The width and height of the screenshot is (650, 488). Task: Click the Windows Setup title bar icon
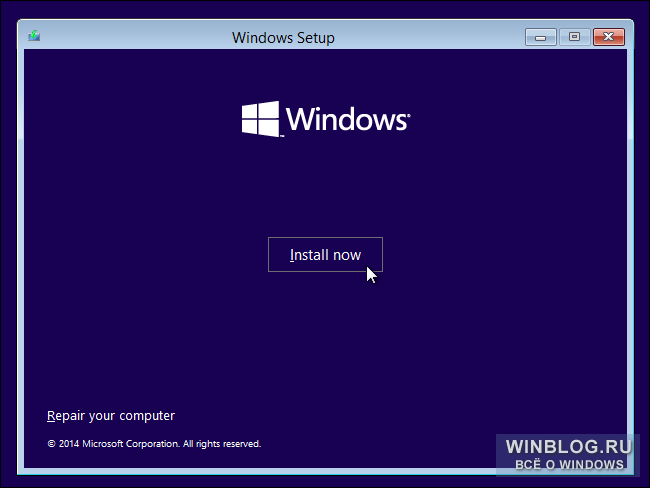[34, 36]
